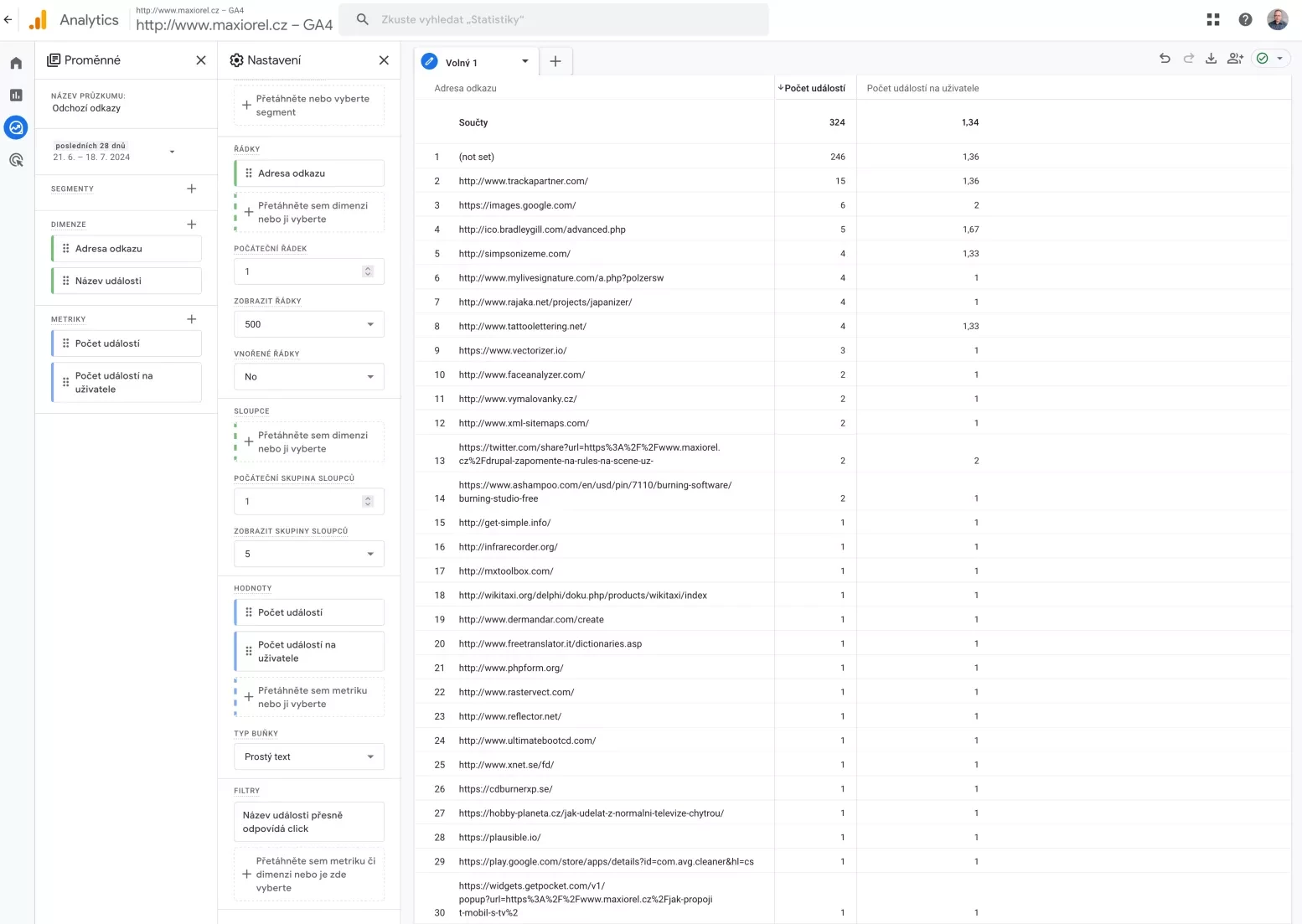Viewport: 1302px width, 924px height.
Task: Click the Adresa odkazu column header
Action: pyautogui.click(x=465, y=88)
